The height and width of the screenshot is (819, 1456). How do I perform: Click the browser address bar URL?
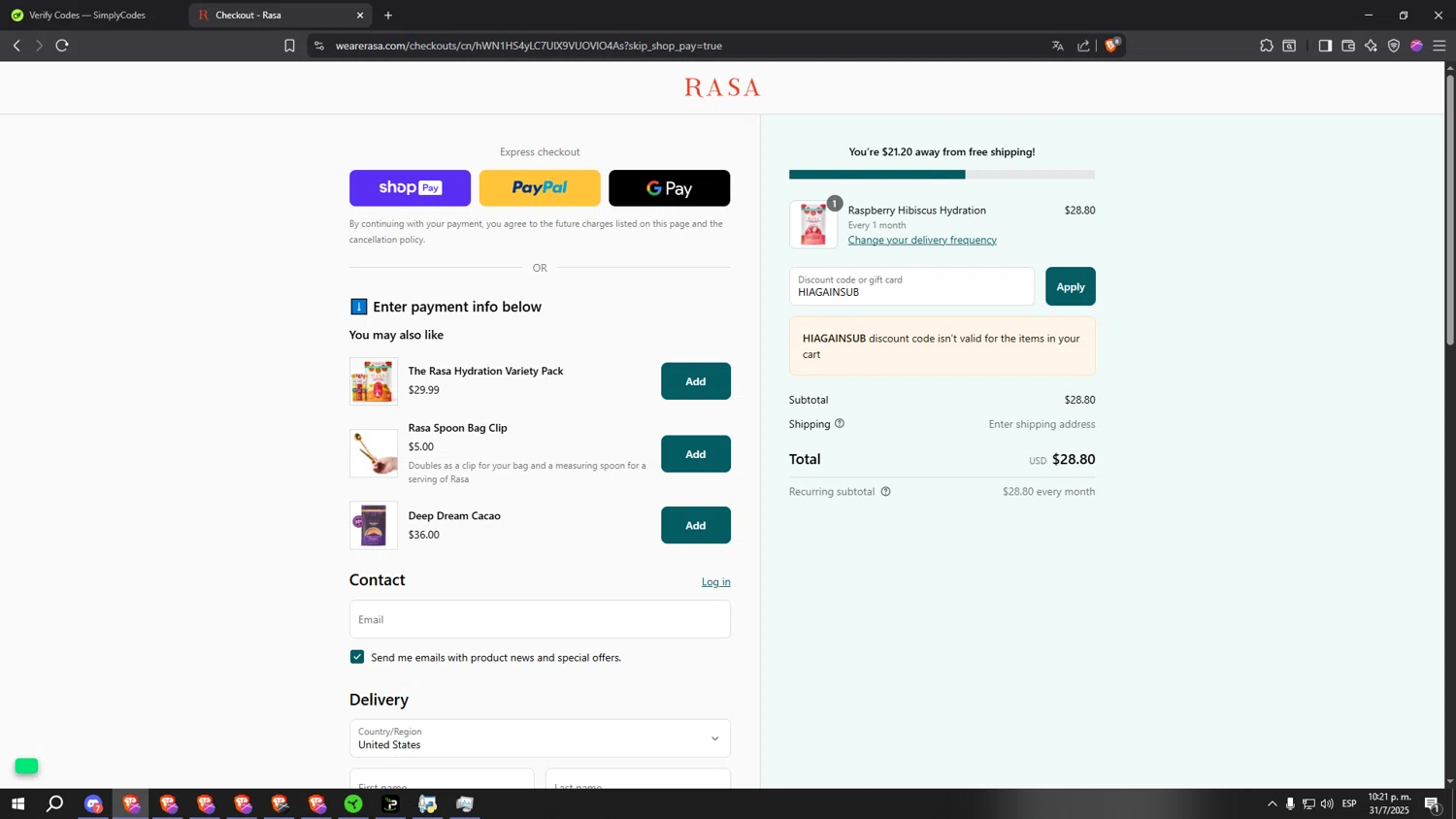[529, 46]
